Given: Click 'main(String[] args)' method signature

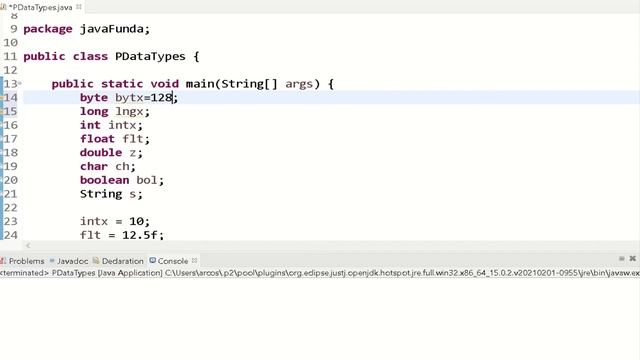Looking at the screenshot, I should [253, 84].
